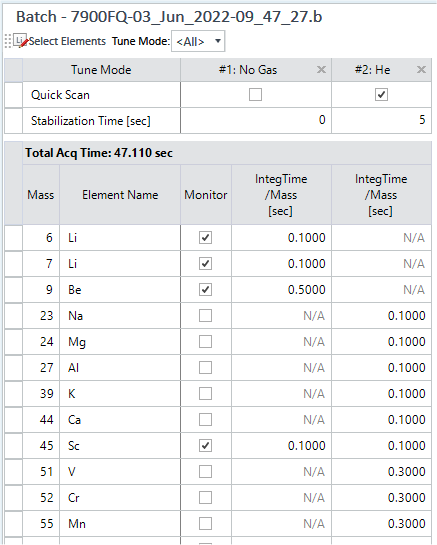Check the Monitor box for Mn

[205, 523]
